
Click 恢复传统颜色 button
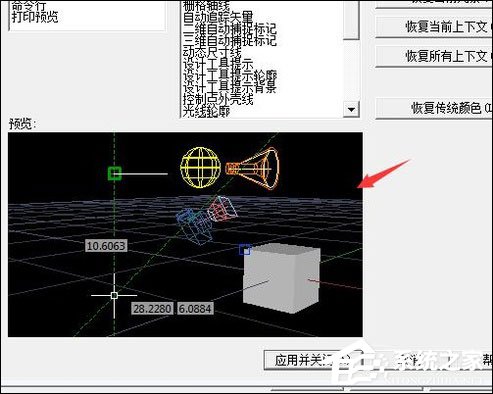click(434, 108)
